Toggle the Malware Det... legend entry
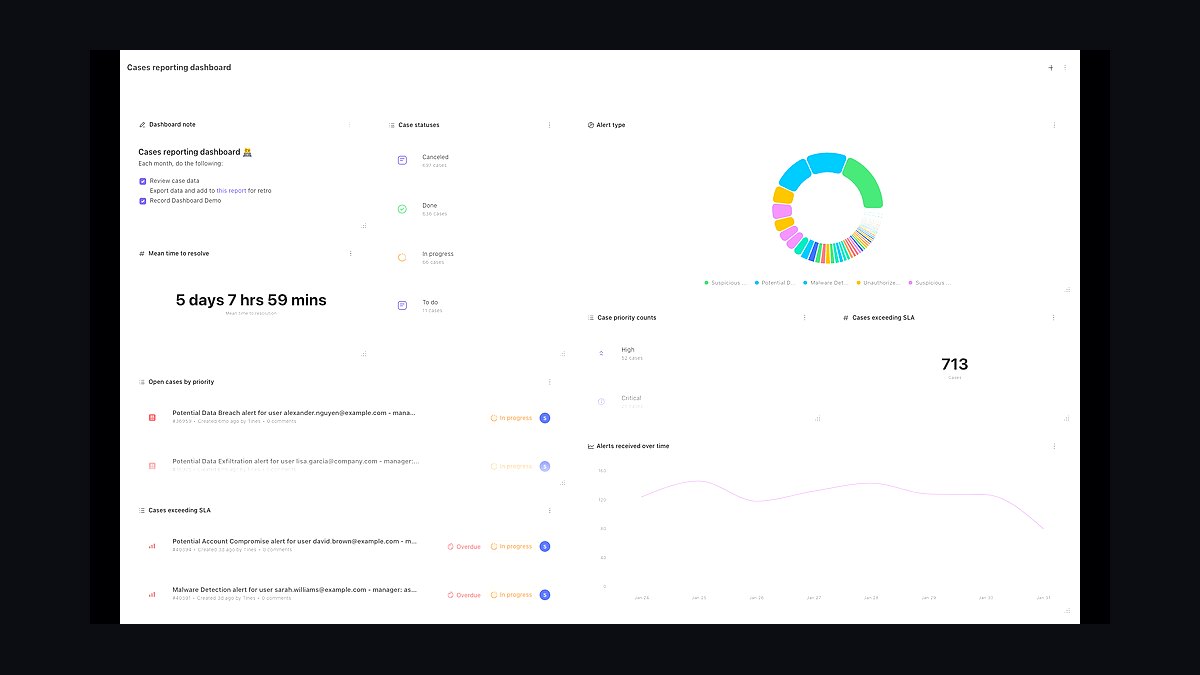Screen dimensions: 1200x675 [x=826, y=283]
